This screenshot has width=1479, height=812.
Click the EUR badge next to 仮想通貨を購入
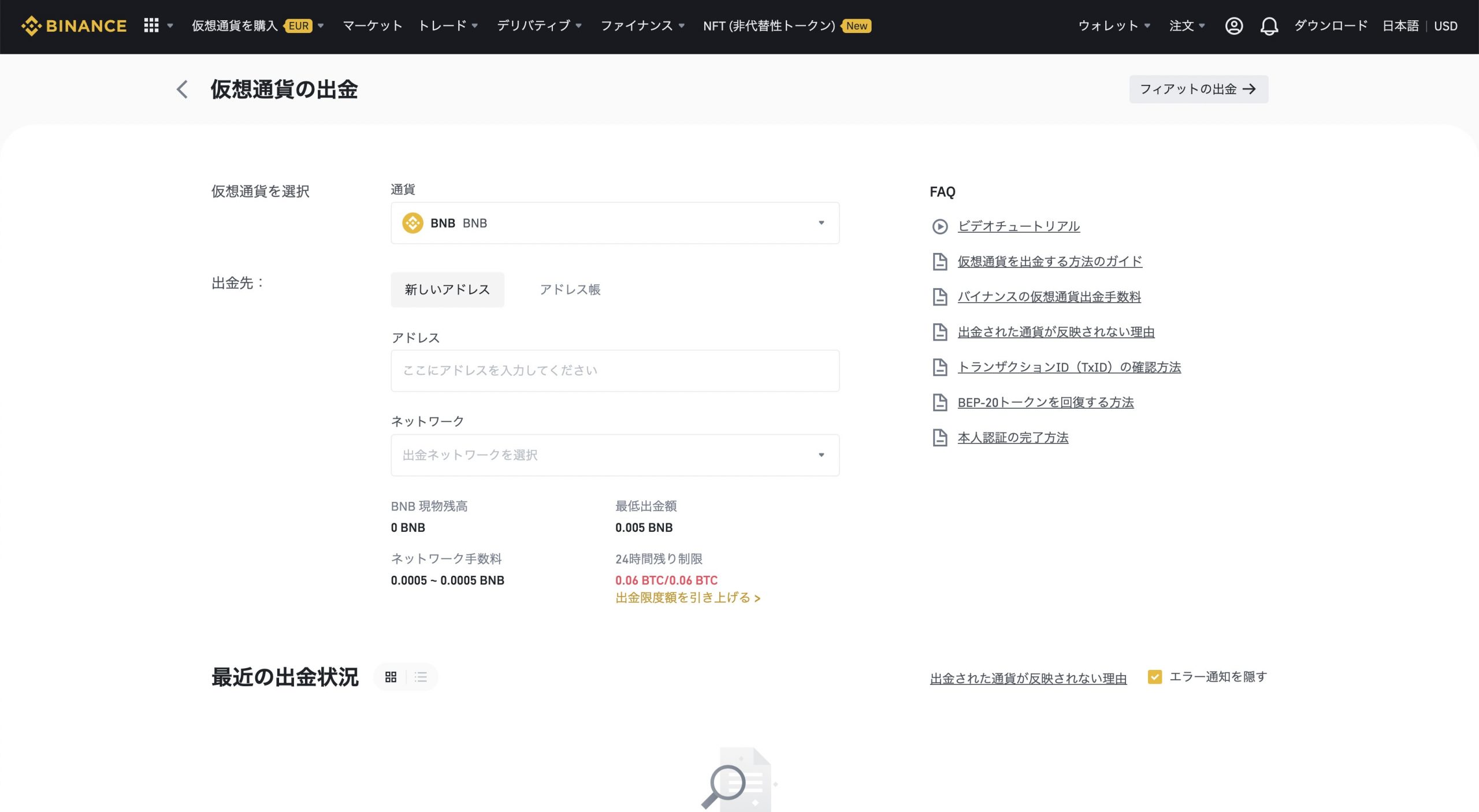[x=299, y=25]
